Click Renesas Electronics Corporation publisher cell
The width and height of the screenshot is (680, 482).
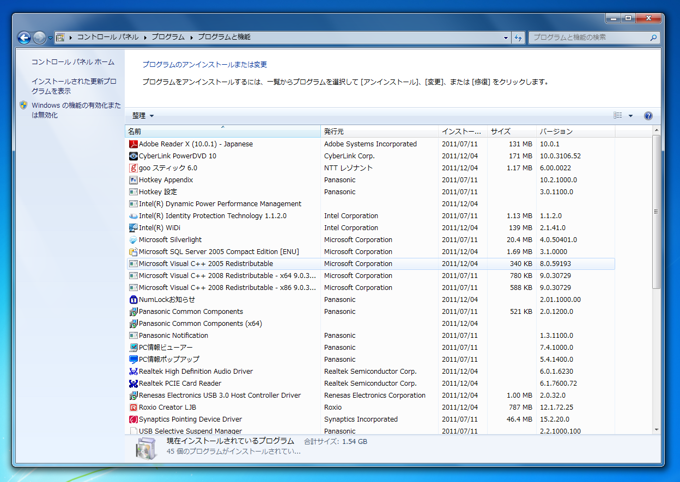coord(375,395)
